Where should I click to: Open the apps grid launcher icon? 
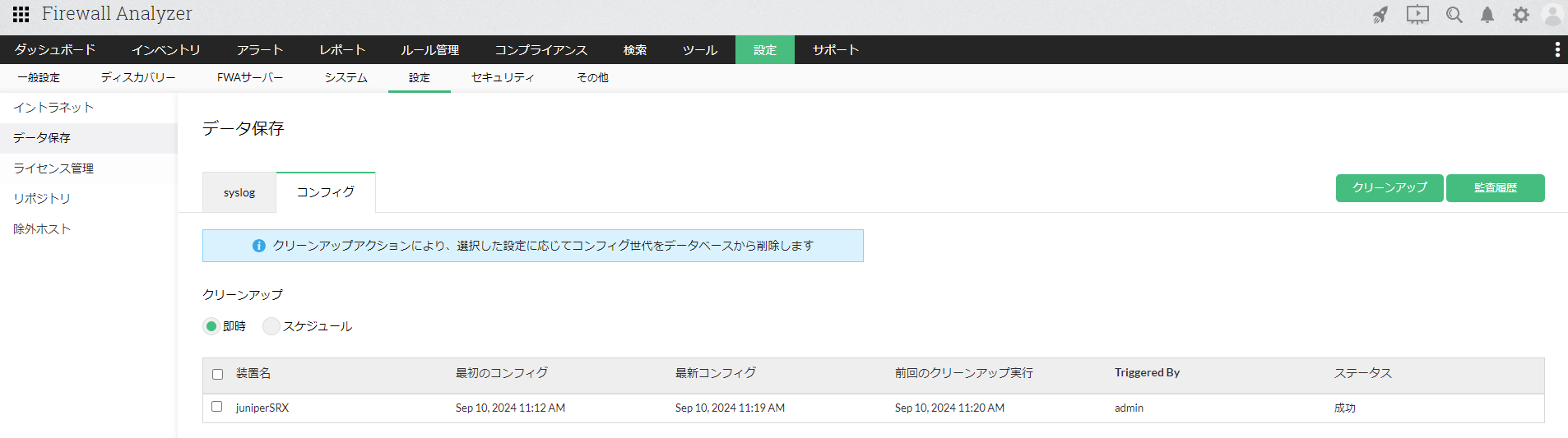(x=21, y=14)
